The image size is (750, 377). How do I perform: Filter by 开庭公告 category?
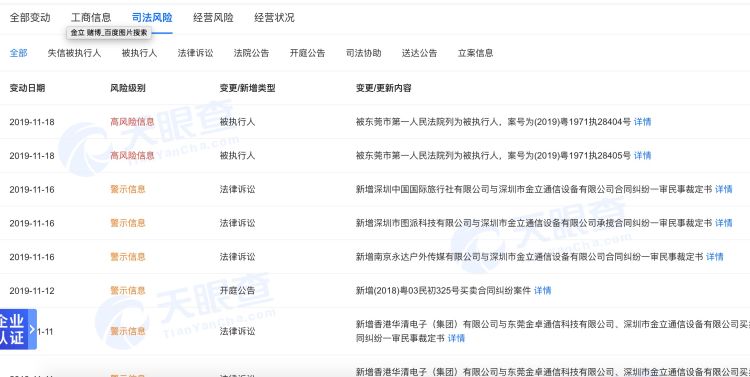coord(307,53)
